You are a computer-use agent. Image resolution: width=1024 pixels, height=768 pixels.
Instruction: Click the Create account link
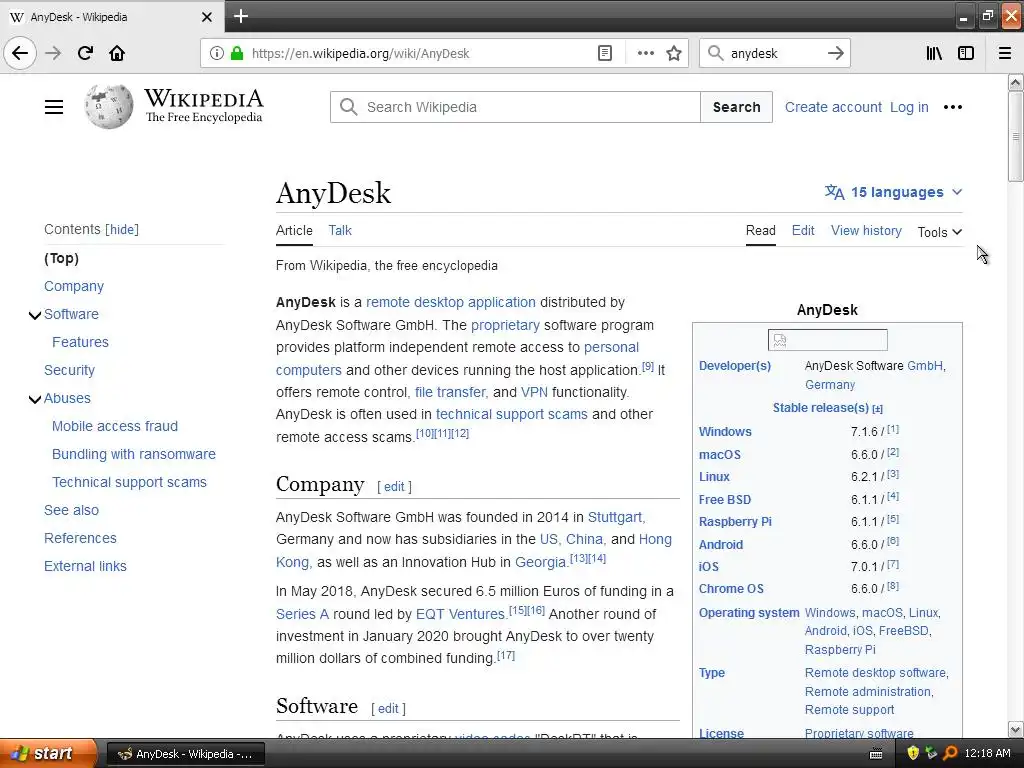833,107
